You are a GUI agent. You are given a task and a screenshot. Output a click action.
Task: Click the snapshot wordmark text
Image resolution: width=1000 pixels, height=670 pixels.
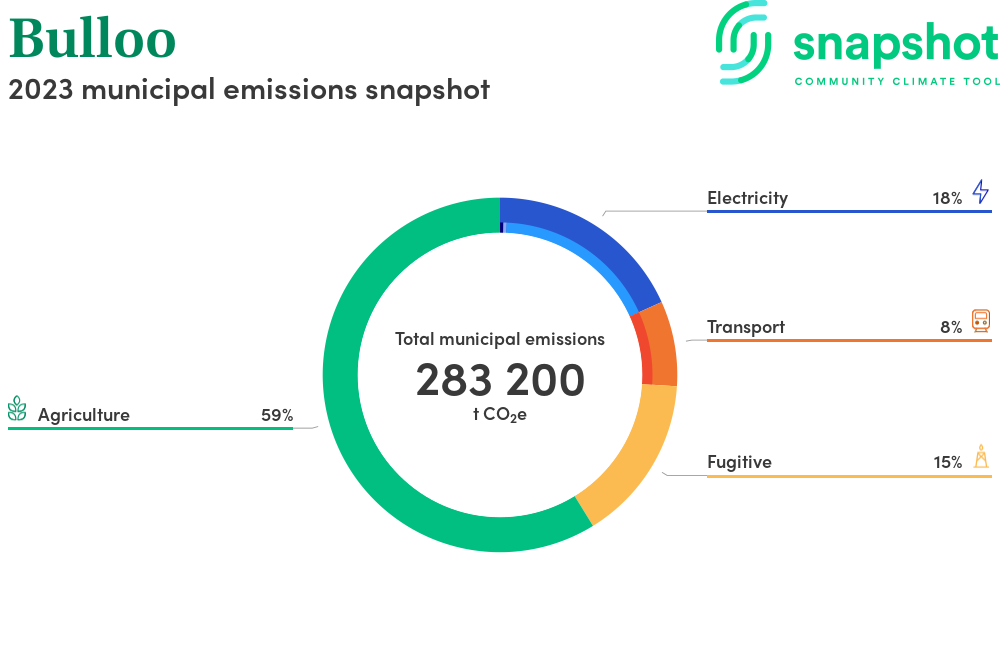[x=895, y=44]
